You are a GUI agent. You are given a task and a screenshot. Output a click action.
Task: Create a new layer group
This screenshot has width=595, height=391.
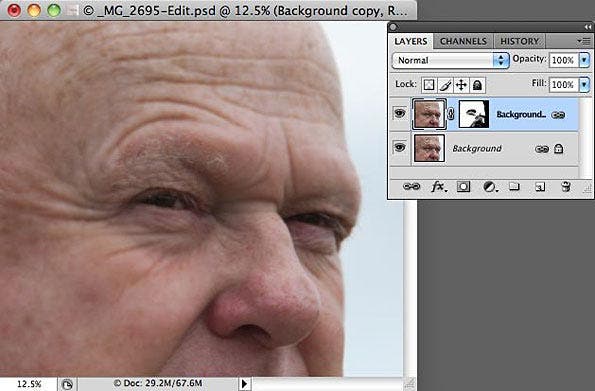tap(514, 186)
